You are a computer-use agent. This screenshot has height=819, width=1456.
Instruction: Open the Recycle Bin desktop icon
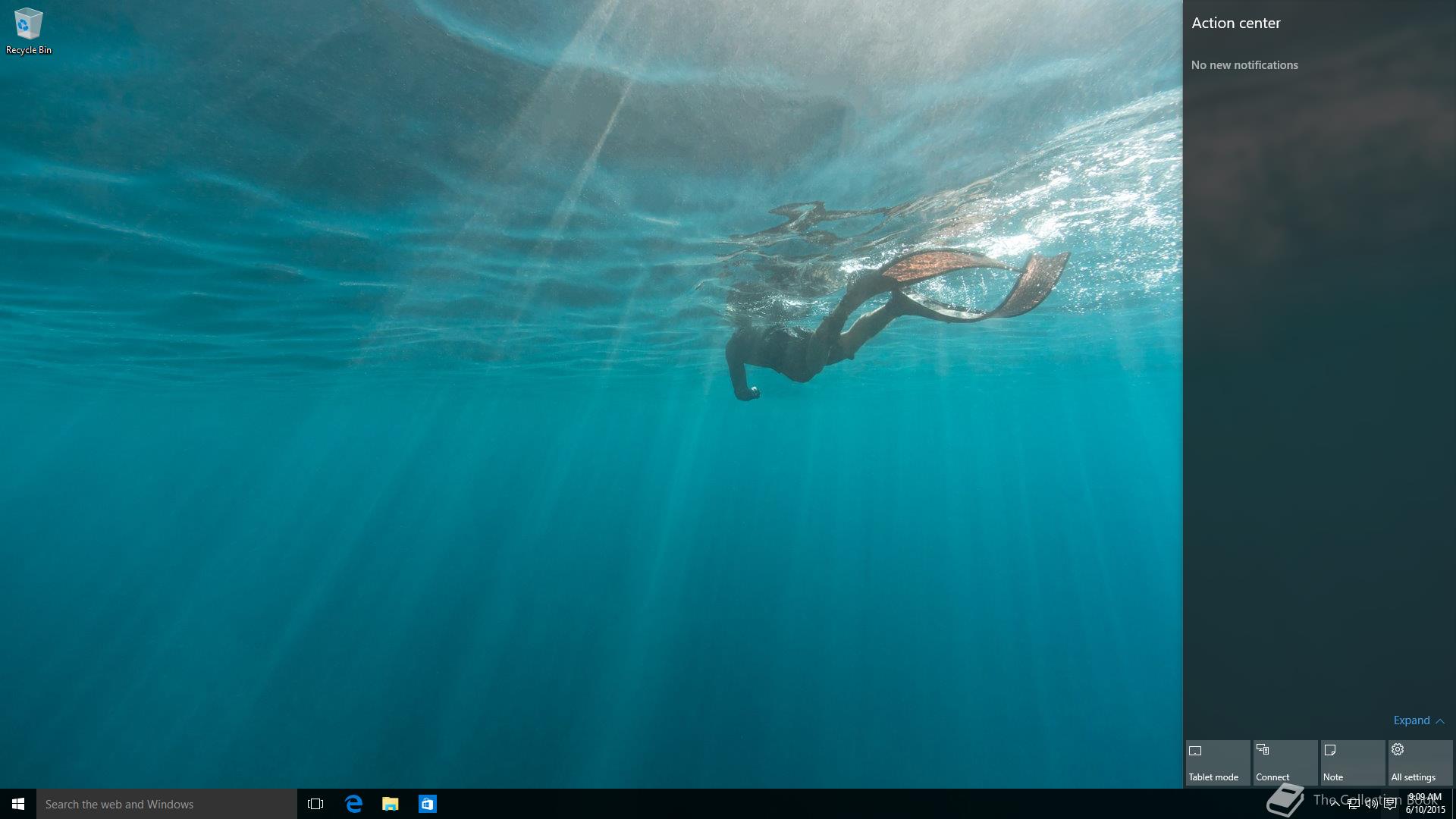28,31
